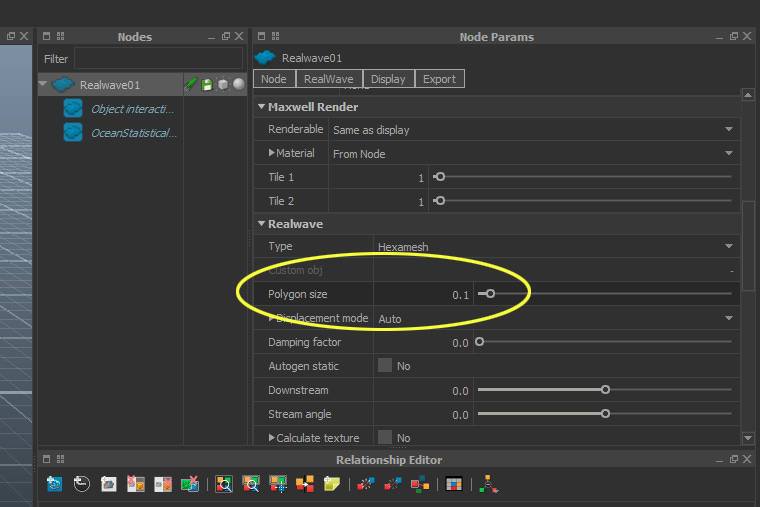Click the Relationship Editor window-layout icon
The width and height of the screenshot is (760, 507).
click(x=47, y=459)
